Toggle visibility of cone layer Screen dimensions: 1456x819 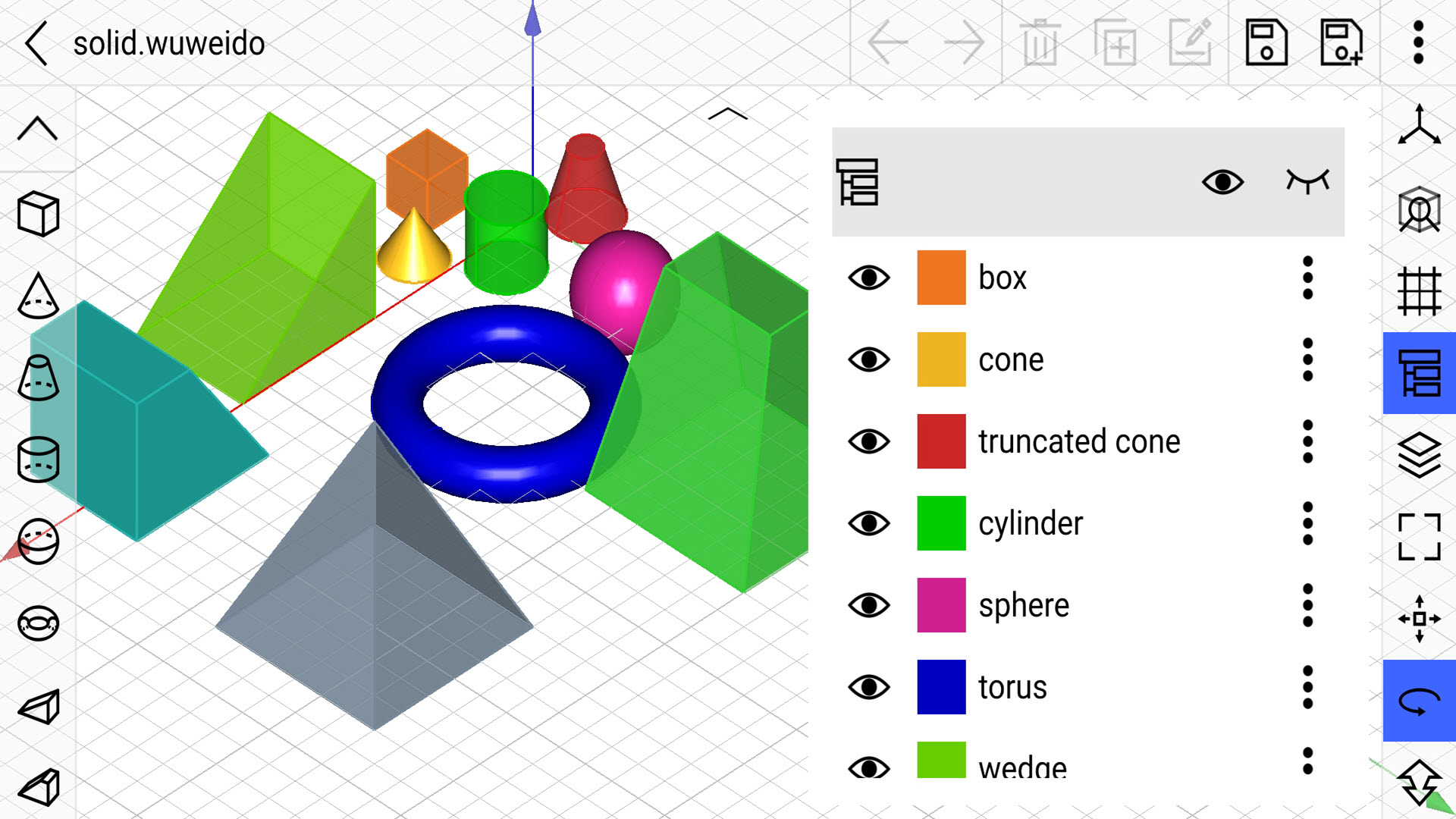[869, 359]
